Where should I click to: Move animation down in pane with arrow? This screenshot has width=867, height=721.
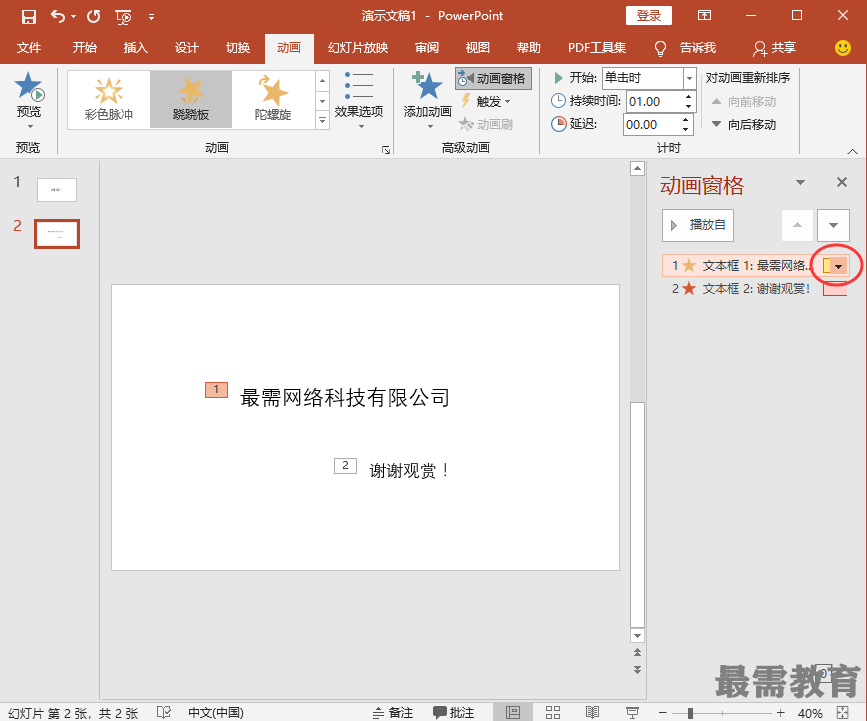pos(833,225)
